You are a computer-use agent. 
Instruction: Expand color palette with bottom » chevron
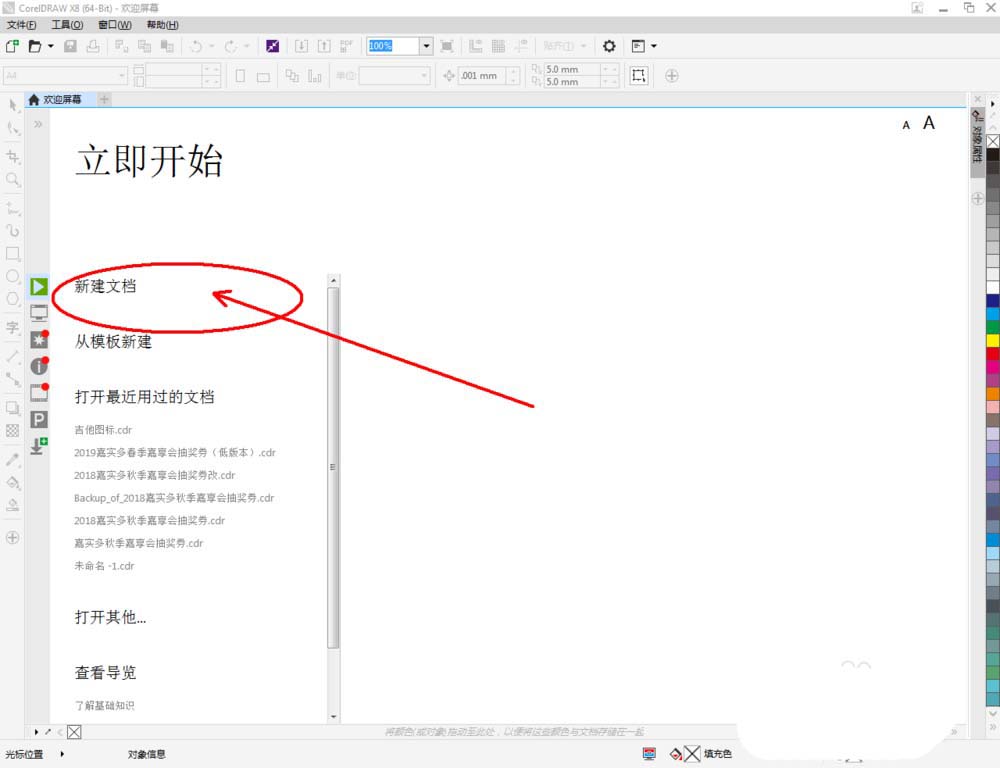(x=993, y=727)
